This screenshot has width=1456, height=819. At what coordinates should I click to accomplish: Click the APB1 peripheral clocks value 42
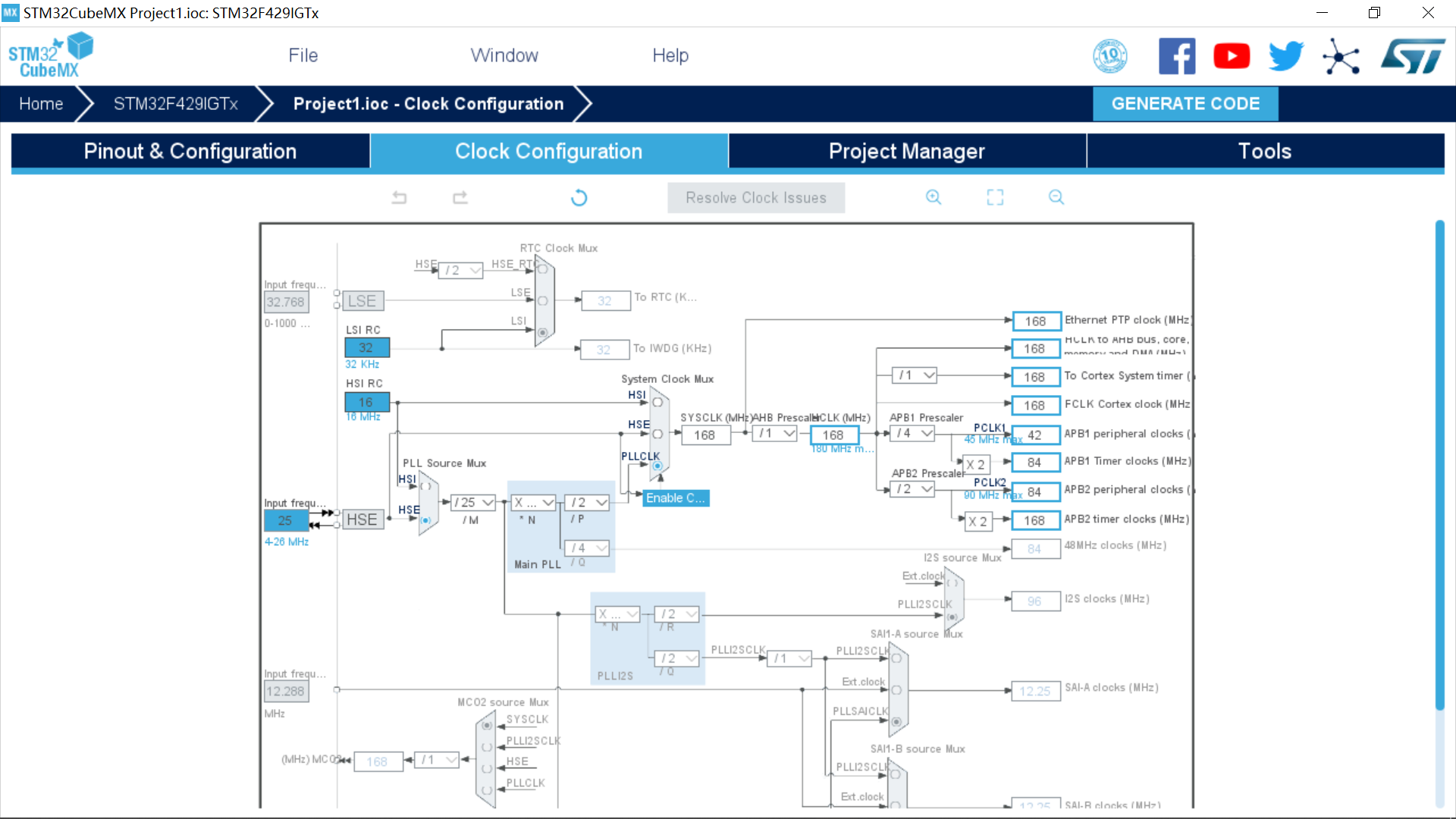pos(1035,435)
